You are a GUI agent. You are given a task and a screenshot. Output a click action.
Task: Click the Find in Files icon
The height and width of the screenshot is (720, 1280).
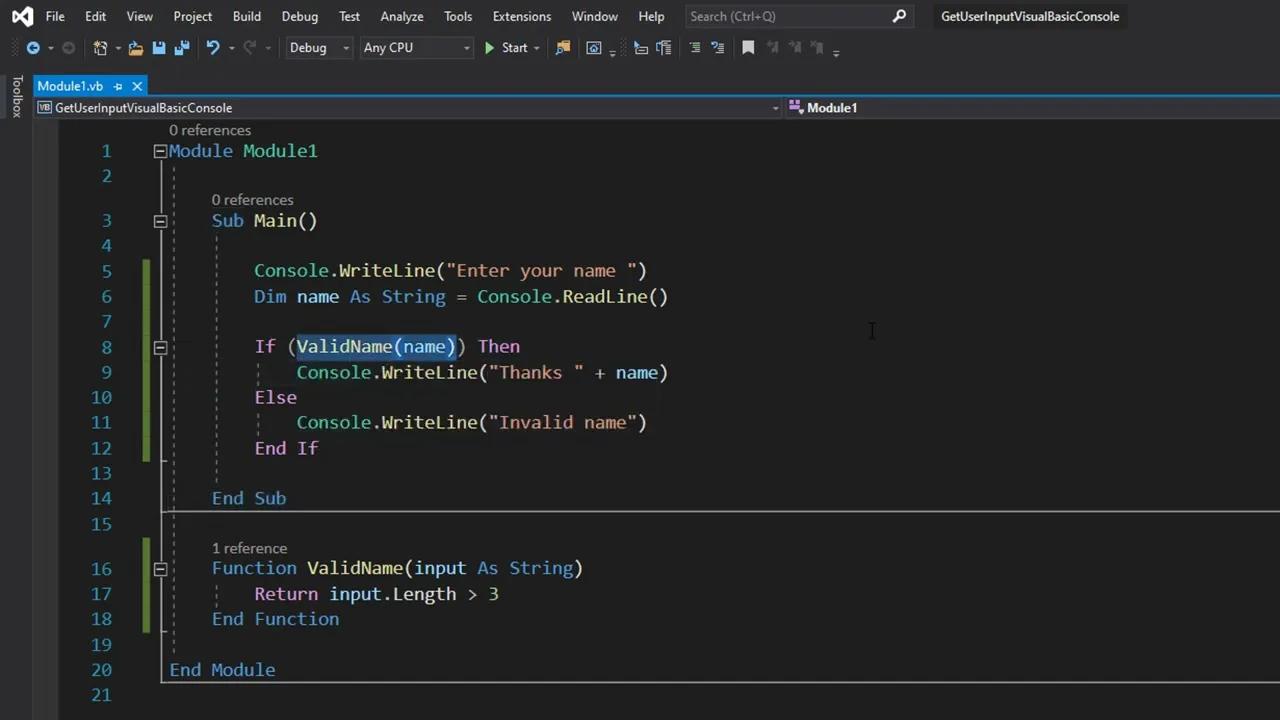(x=563, y=48)
